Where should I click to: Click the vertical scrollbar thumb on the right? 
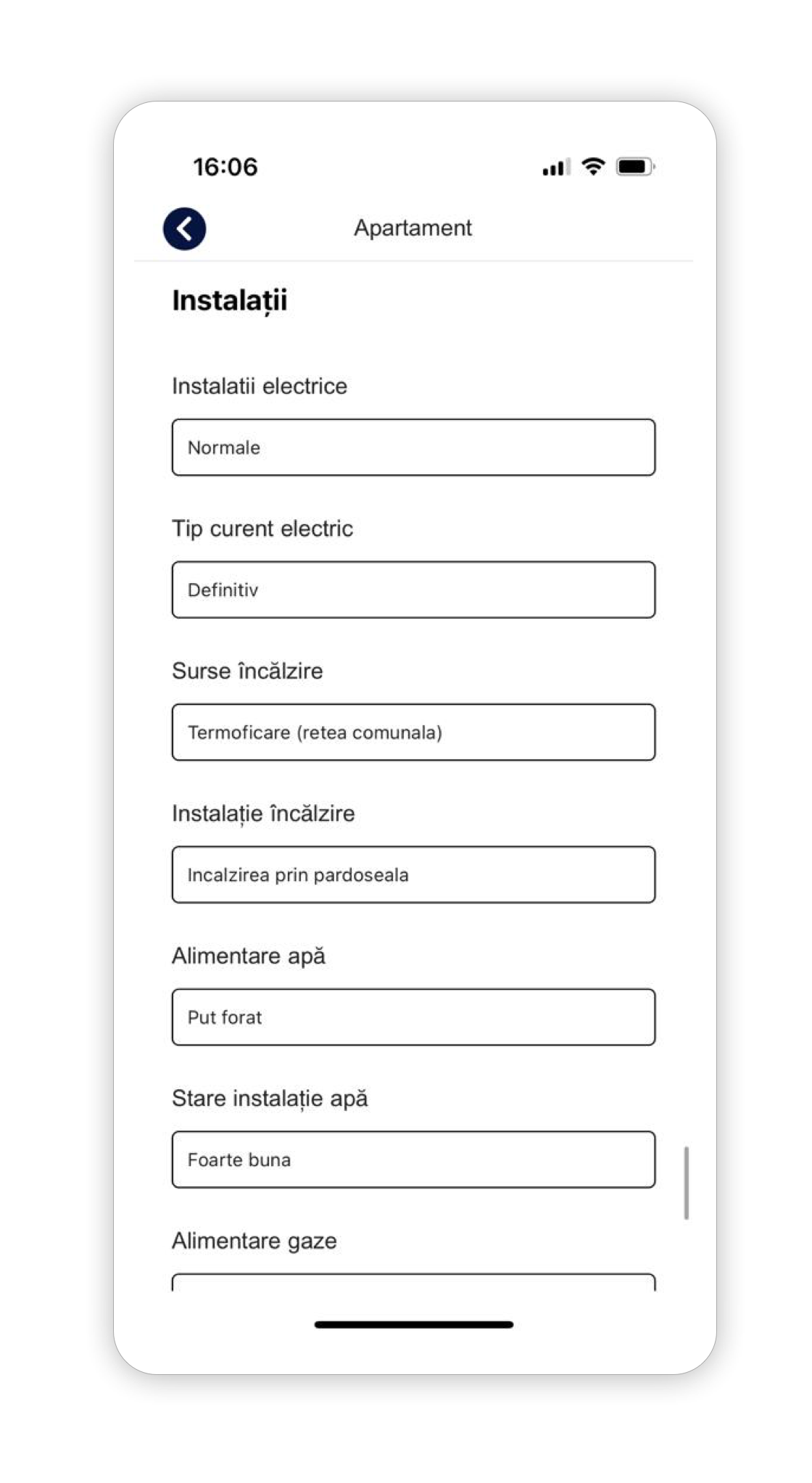(686, 1183)
